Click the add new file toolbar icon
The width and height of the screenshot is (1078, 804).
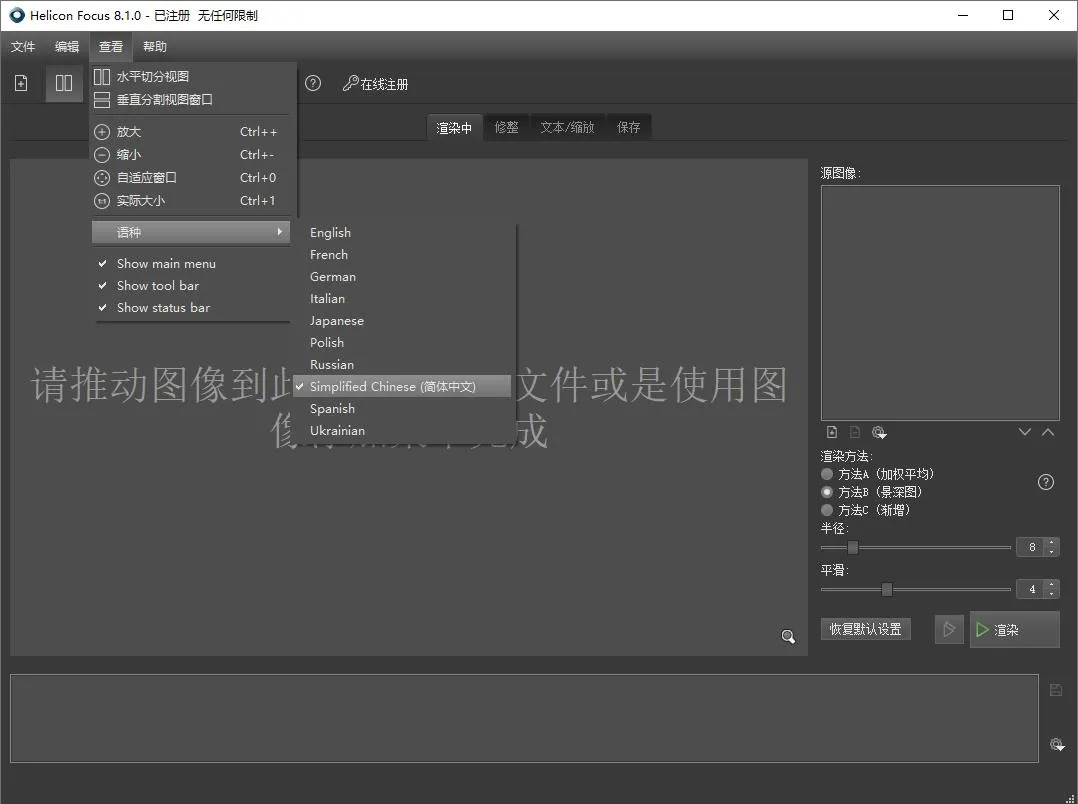[x=21, y=84]
